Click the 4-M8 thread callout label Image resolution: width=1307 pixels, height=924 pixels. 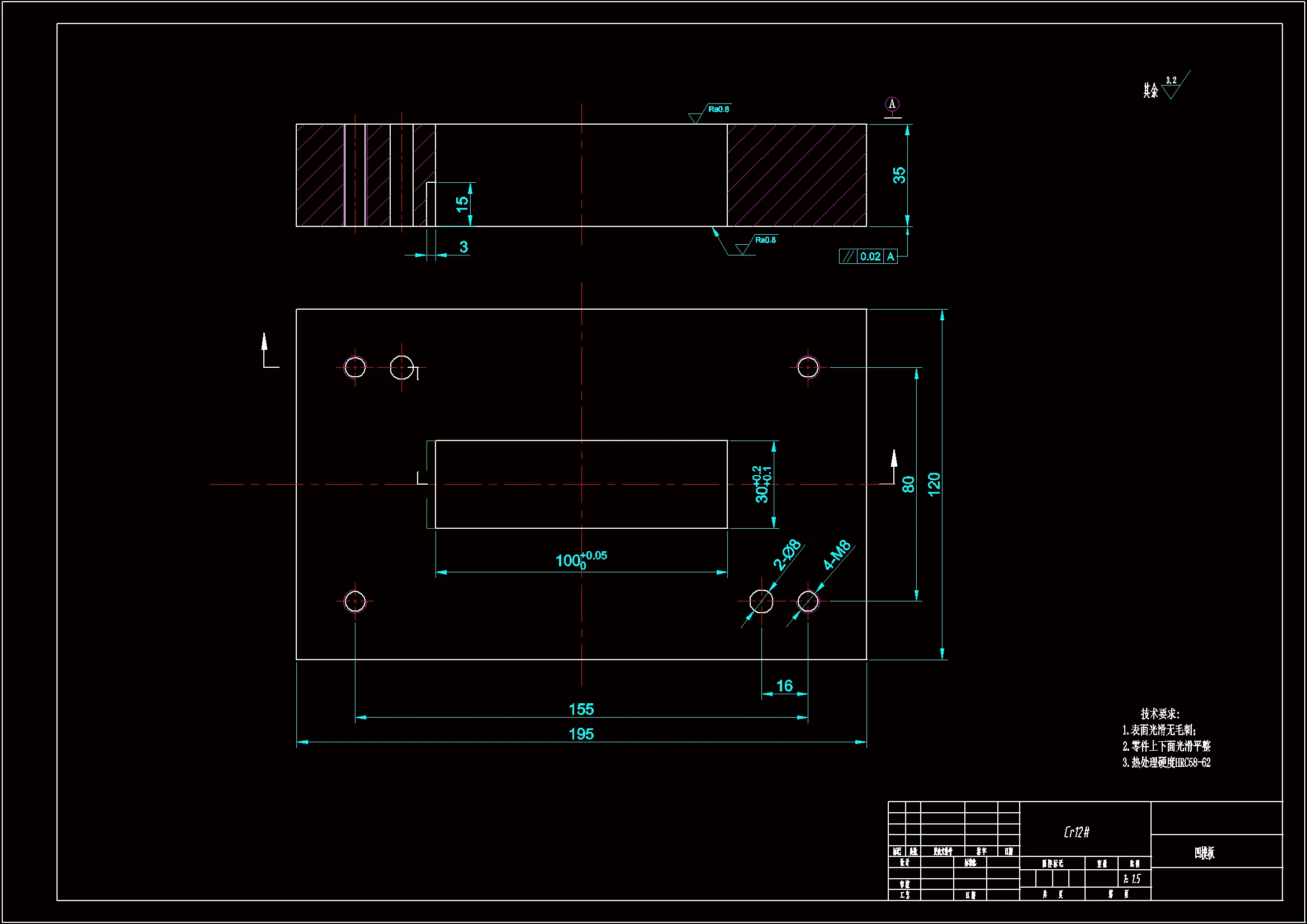pos(837,555)
